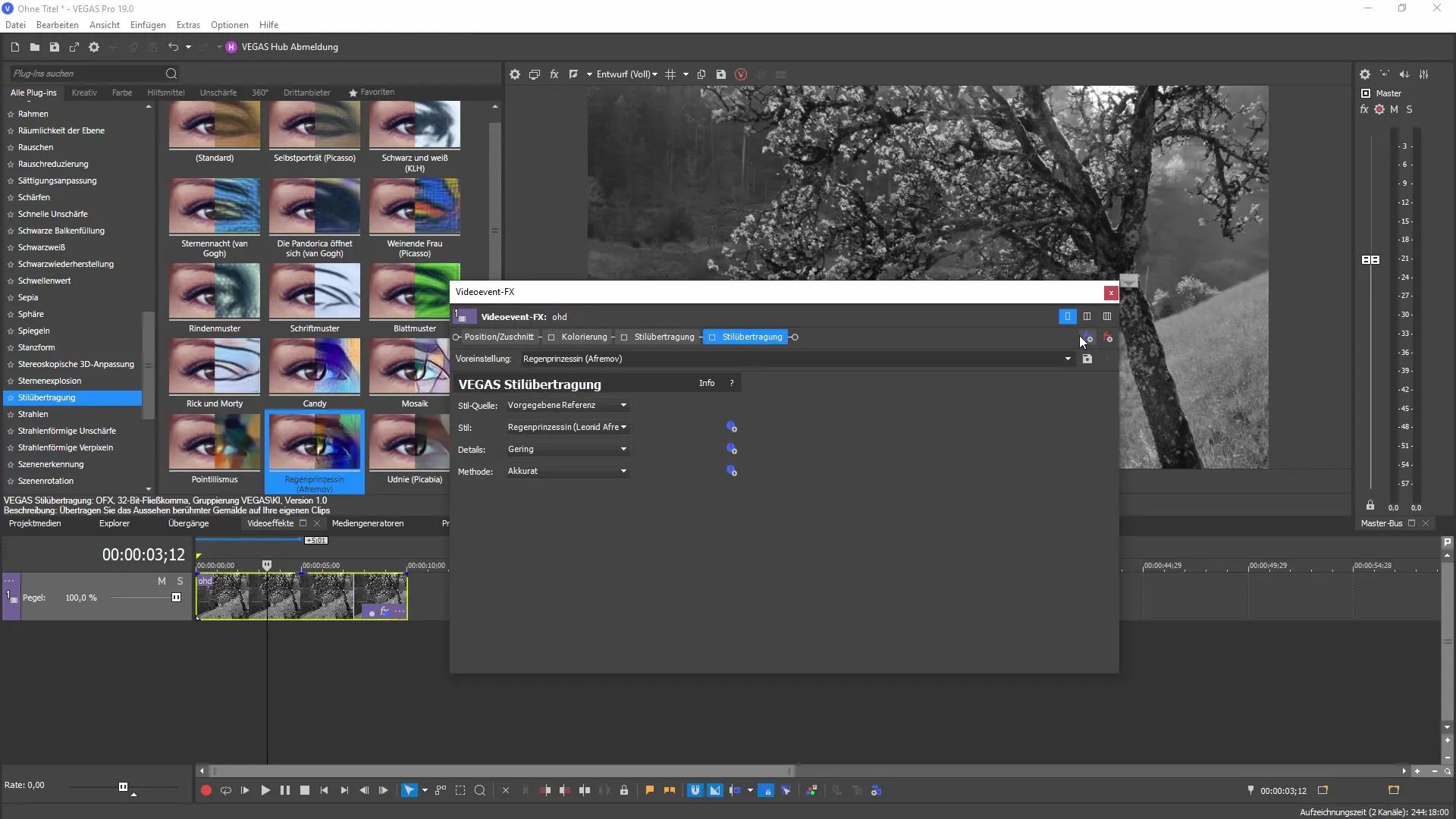Select the zoom magnifier tool

(480, 790)
